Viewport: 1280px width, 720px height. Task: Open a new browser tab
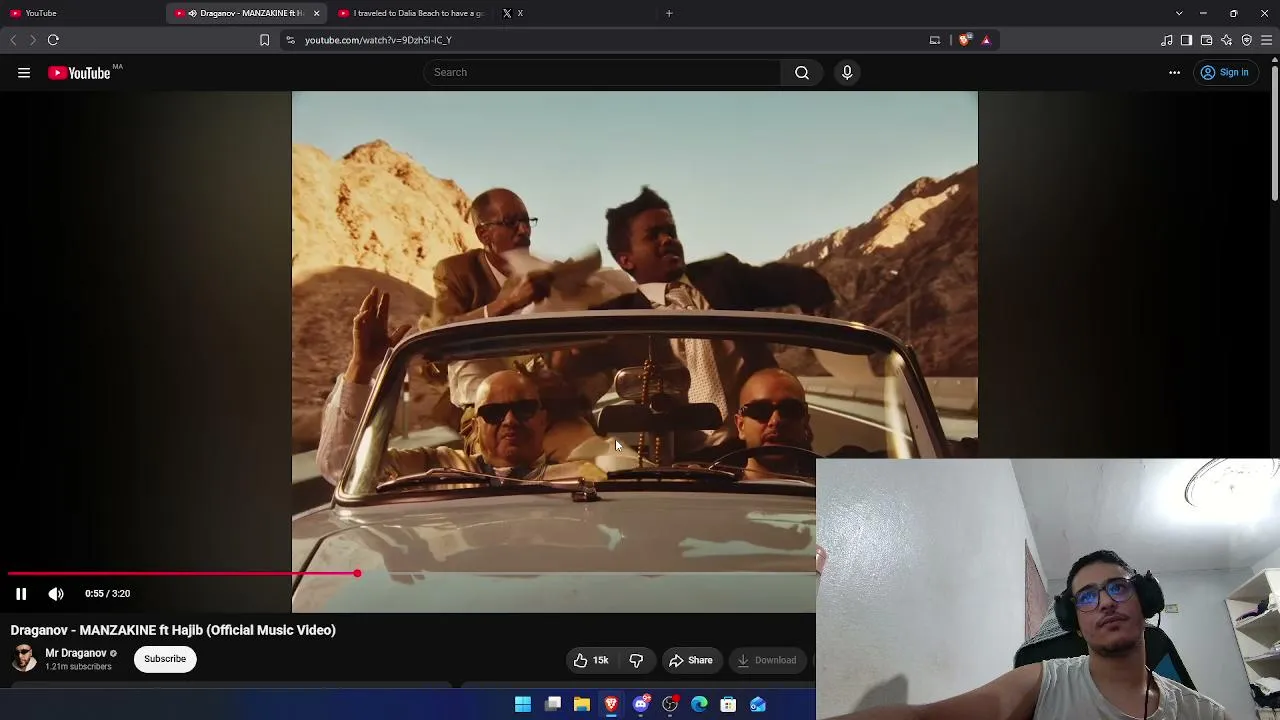pos(669,13)
